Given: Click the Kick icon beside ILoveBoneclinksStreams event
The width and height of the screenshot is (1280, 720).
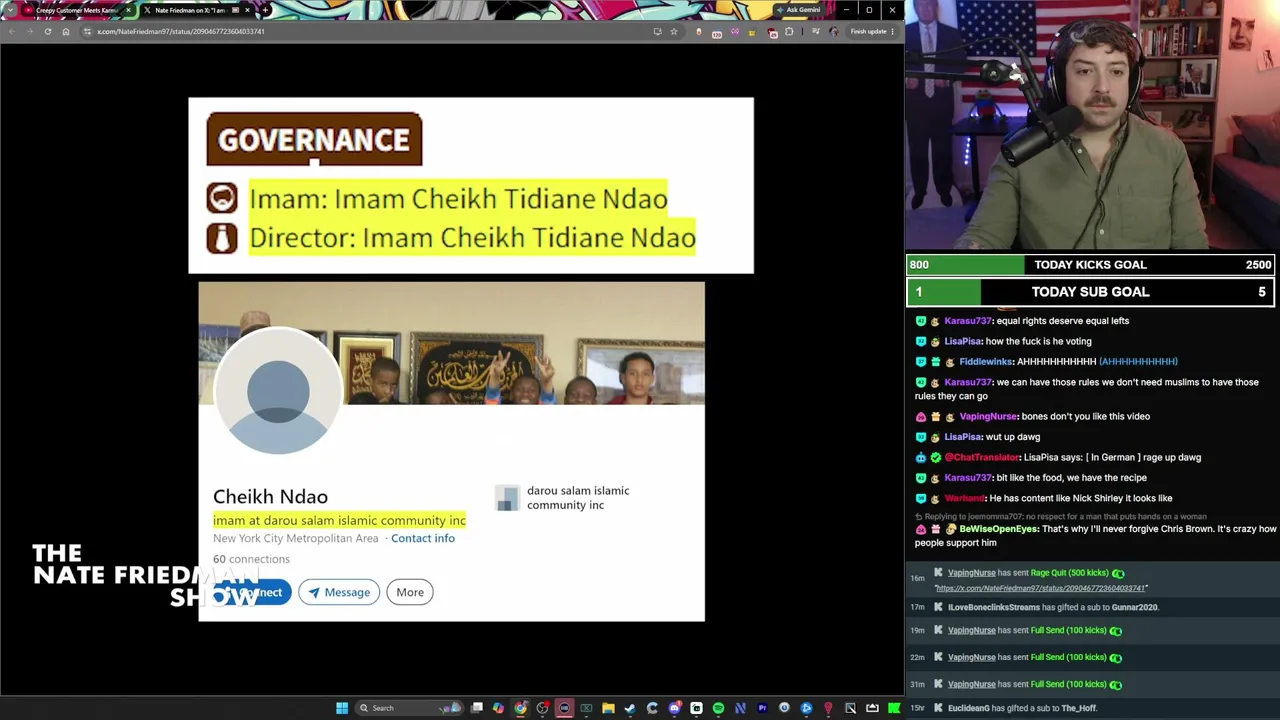Looking at the screenshot, I should point(938,607).
